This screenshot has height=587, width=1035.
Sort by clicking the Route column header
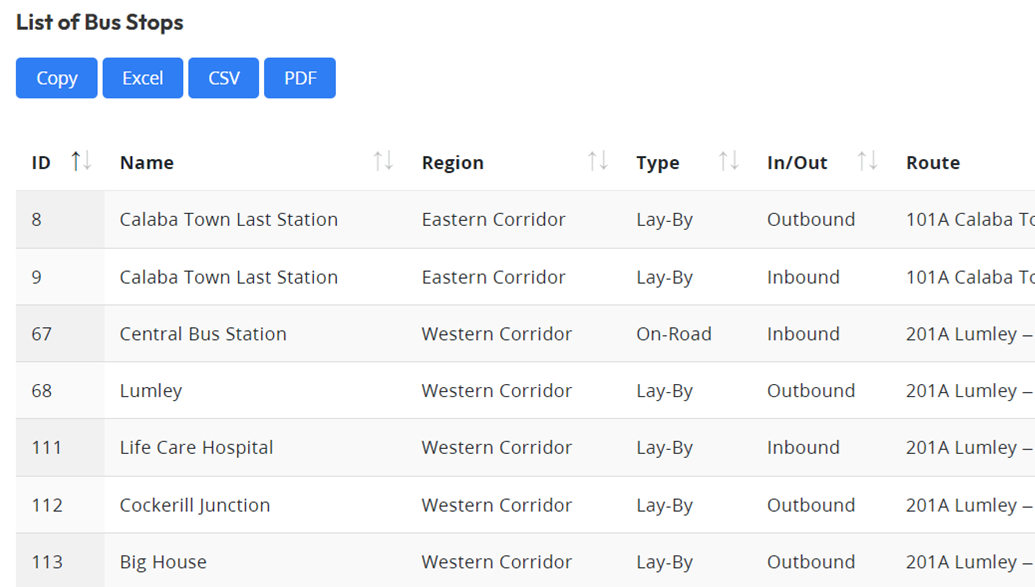pyautogui.click(x=932, y=162)
